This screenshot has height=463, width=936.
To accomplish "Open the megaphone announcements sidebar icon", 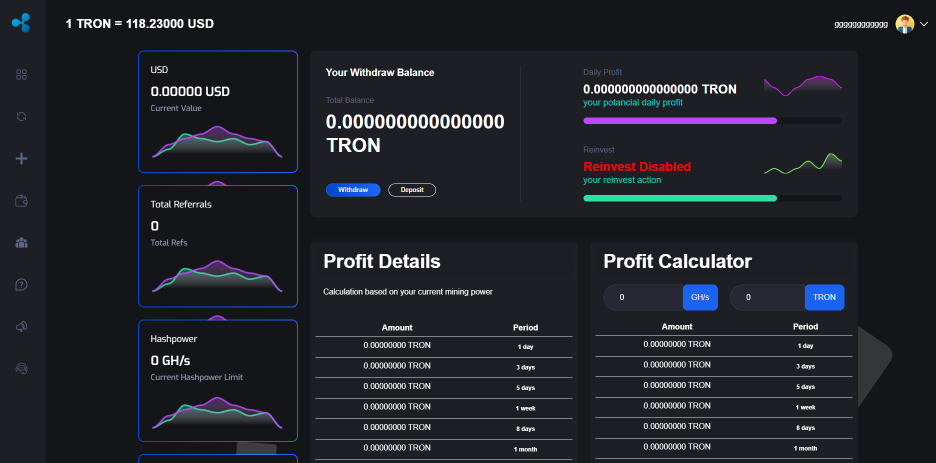I will (21, 327).
